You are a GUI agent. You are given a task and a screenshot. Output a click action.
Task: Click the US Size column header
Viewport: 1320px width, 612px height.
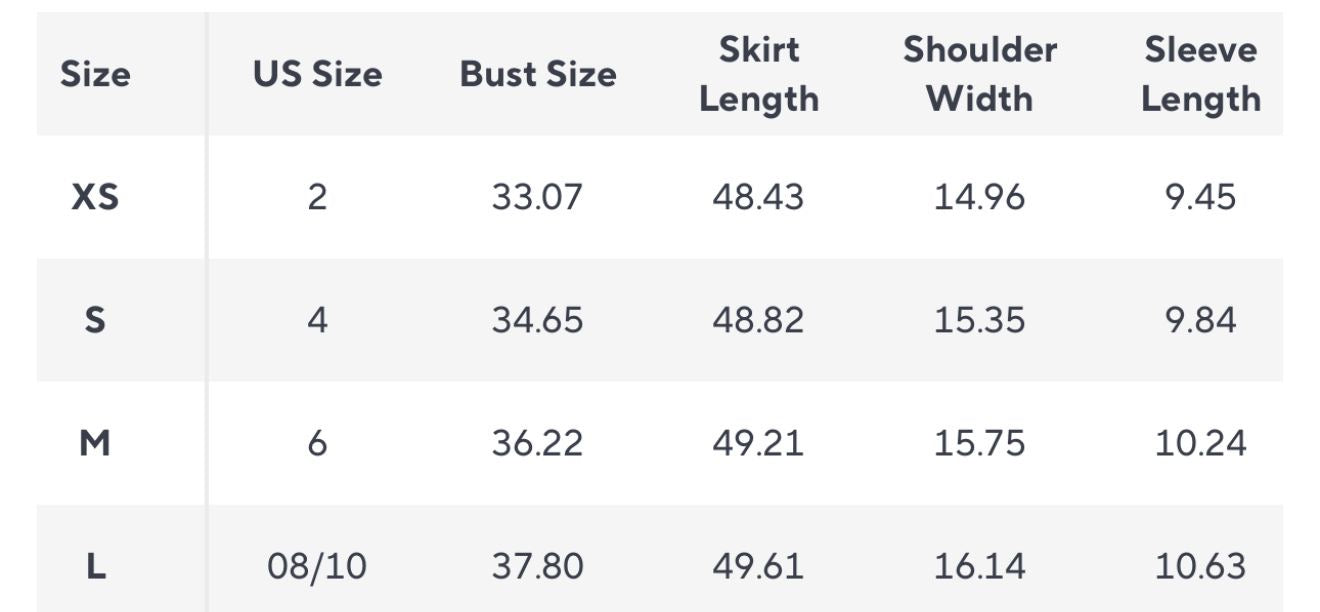[x=317, y=74]
